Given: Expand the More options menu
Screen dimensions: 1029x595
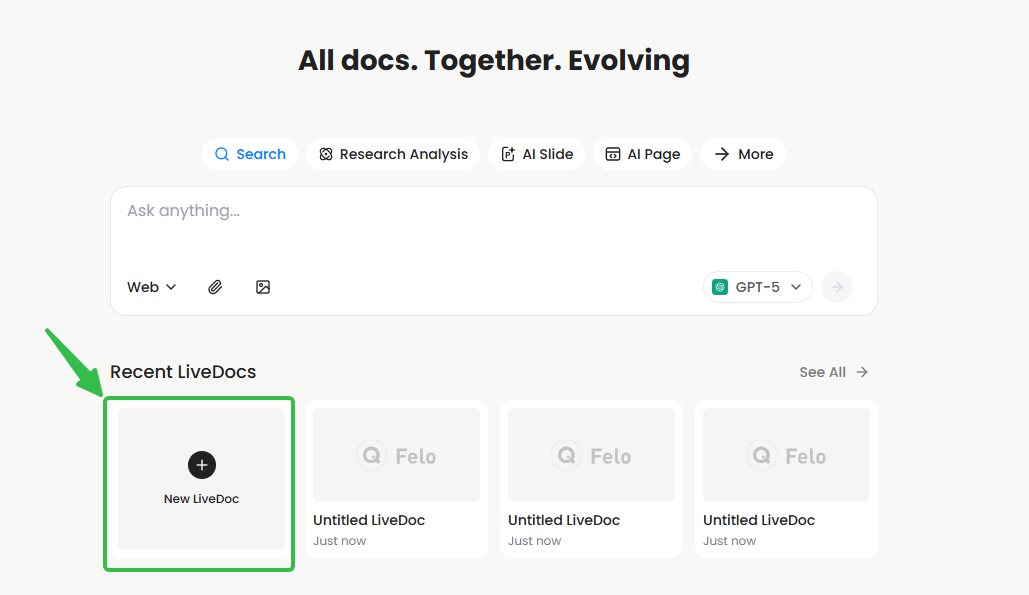Looking at the screenshot, I should pos(743,154).
